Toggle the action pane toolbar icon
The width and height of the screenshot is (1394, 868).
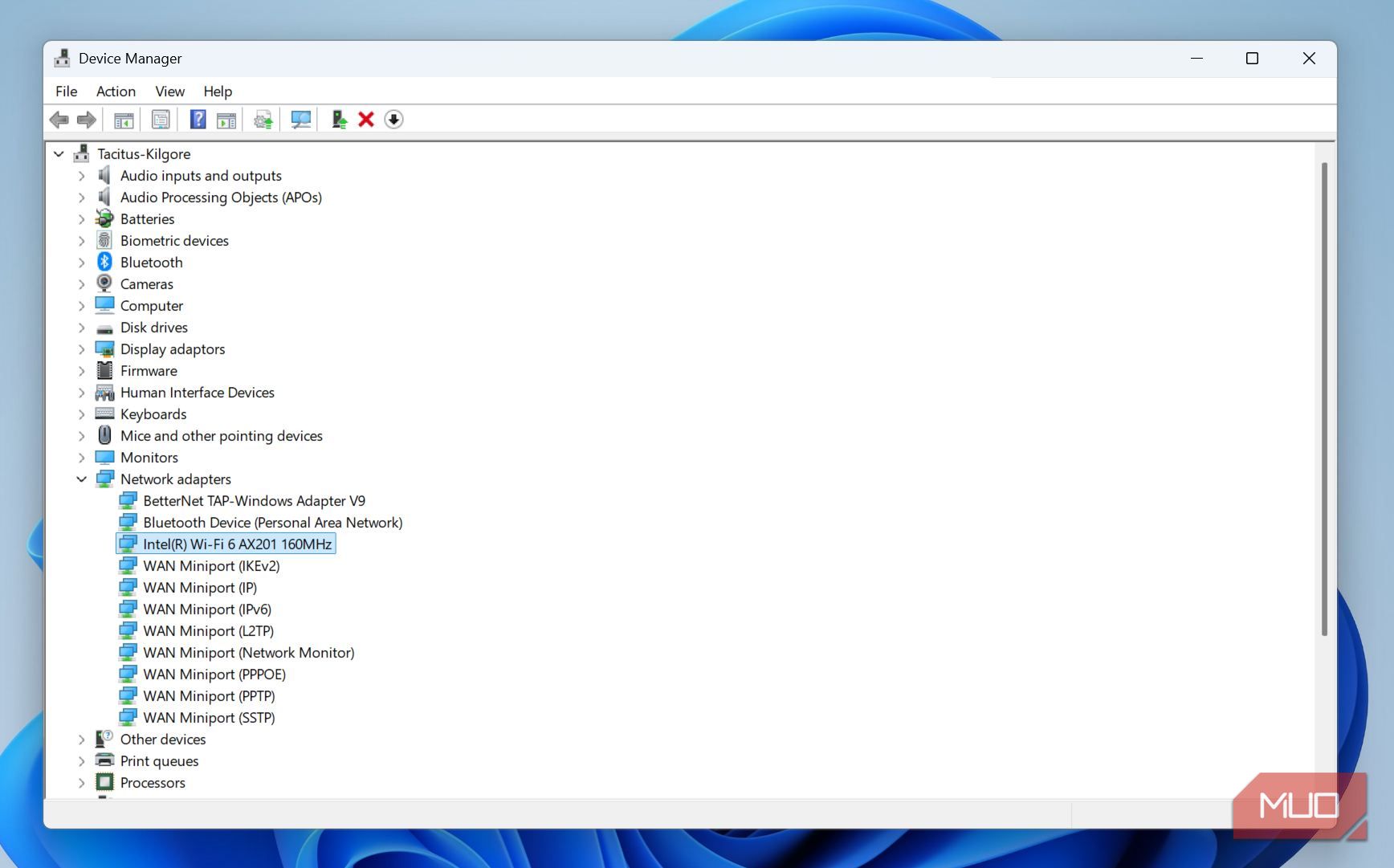[x=226, y=120]
